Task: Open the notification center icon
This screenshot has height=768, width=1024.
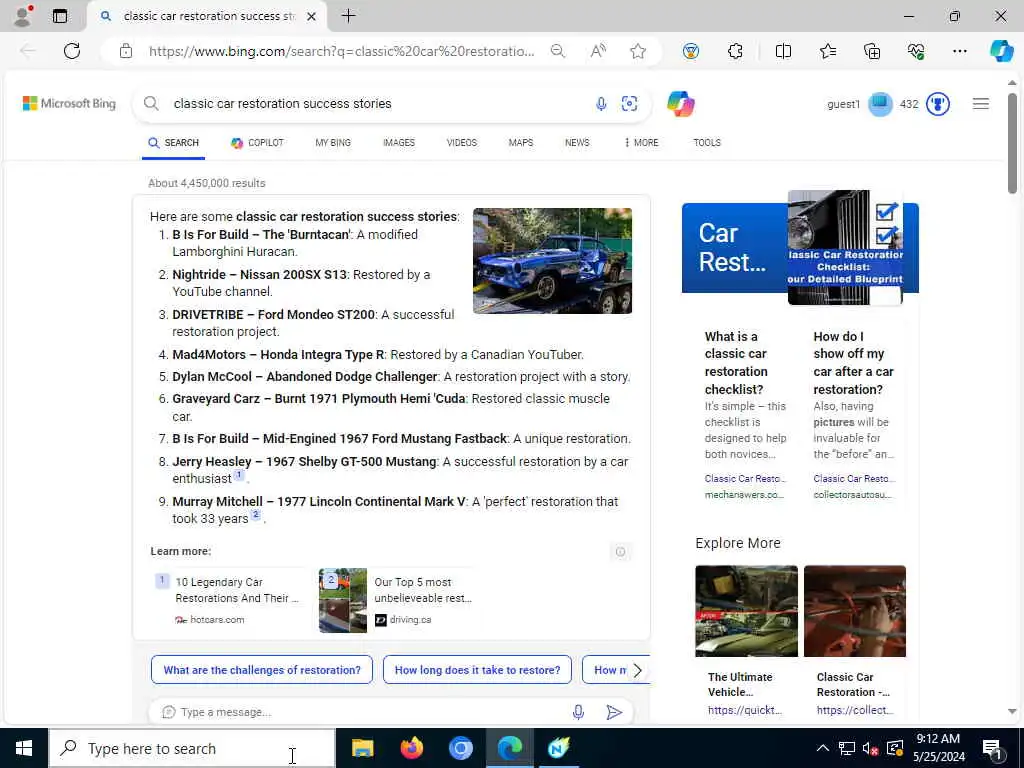Action: (x=992, y=748)
